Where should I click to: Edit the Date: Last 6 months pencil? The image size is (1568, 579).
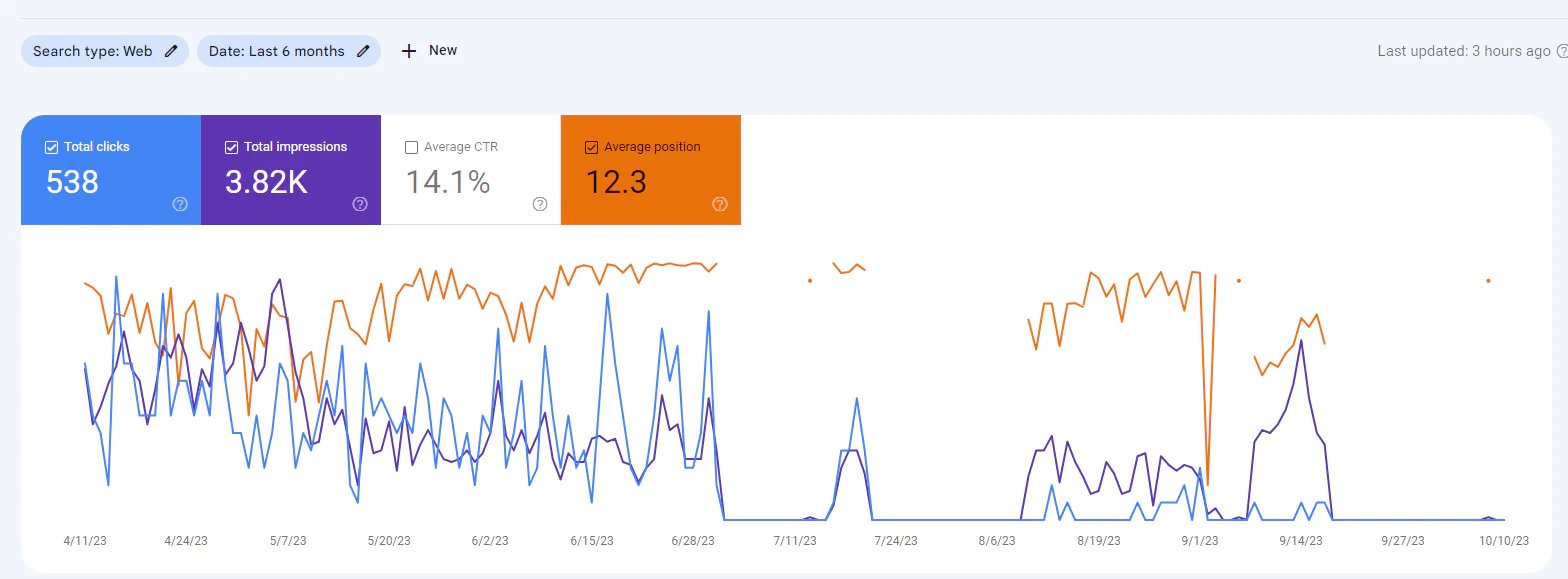point(363,51)
